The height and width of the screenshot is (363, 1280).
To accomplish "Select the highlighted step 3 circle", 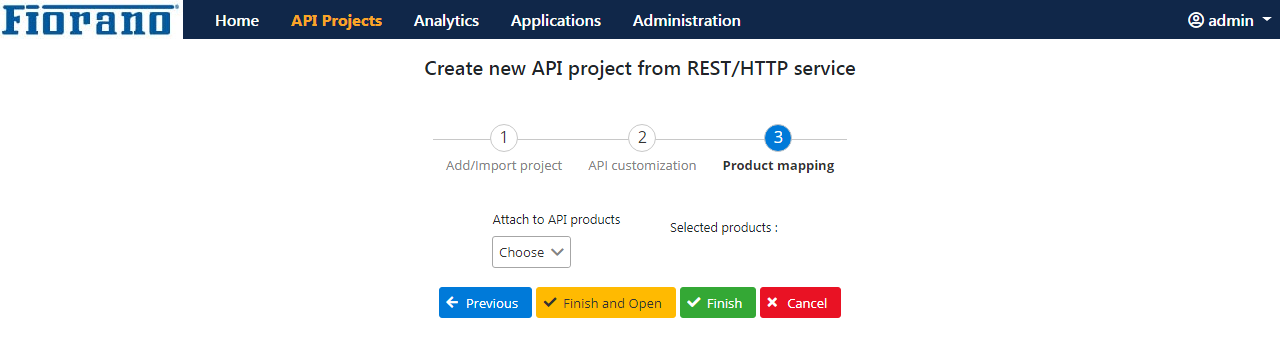I will (778, 138).
